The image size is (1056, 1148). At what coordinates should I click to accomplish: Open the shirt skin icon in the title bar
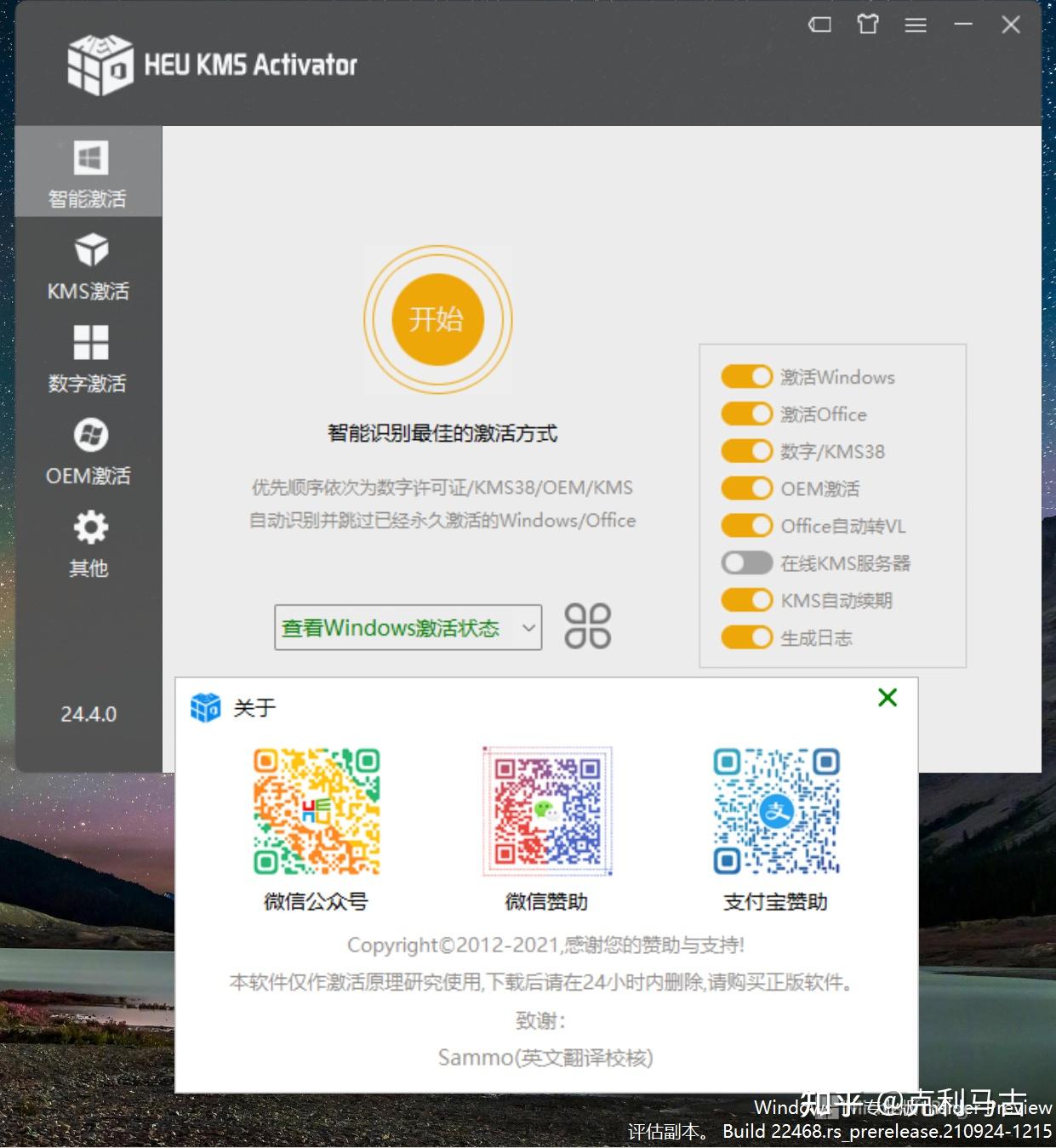[x=868, y=25]
